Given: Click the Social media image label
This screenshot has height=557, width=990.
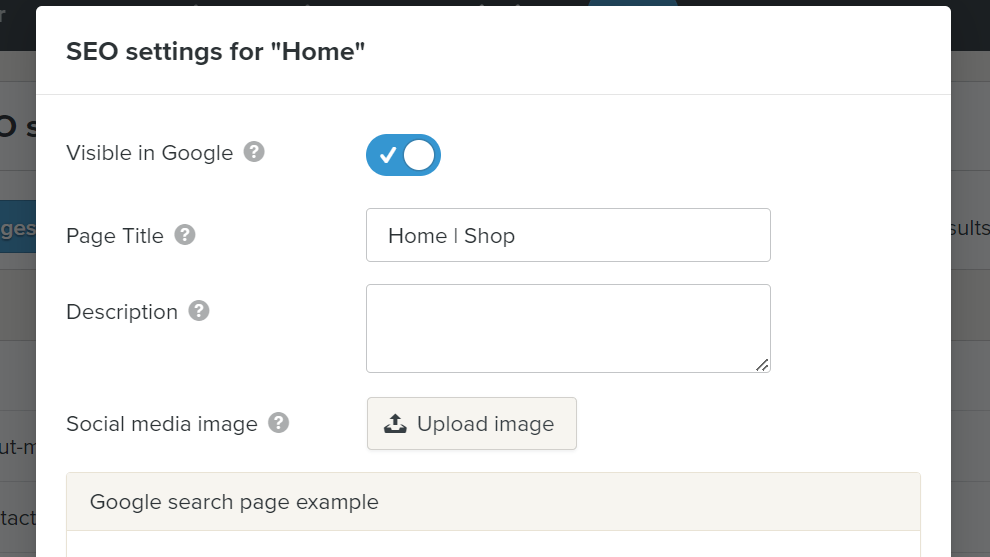Looking at the screenshot, I should pyautogui.click(x=162, y=424).
